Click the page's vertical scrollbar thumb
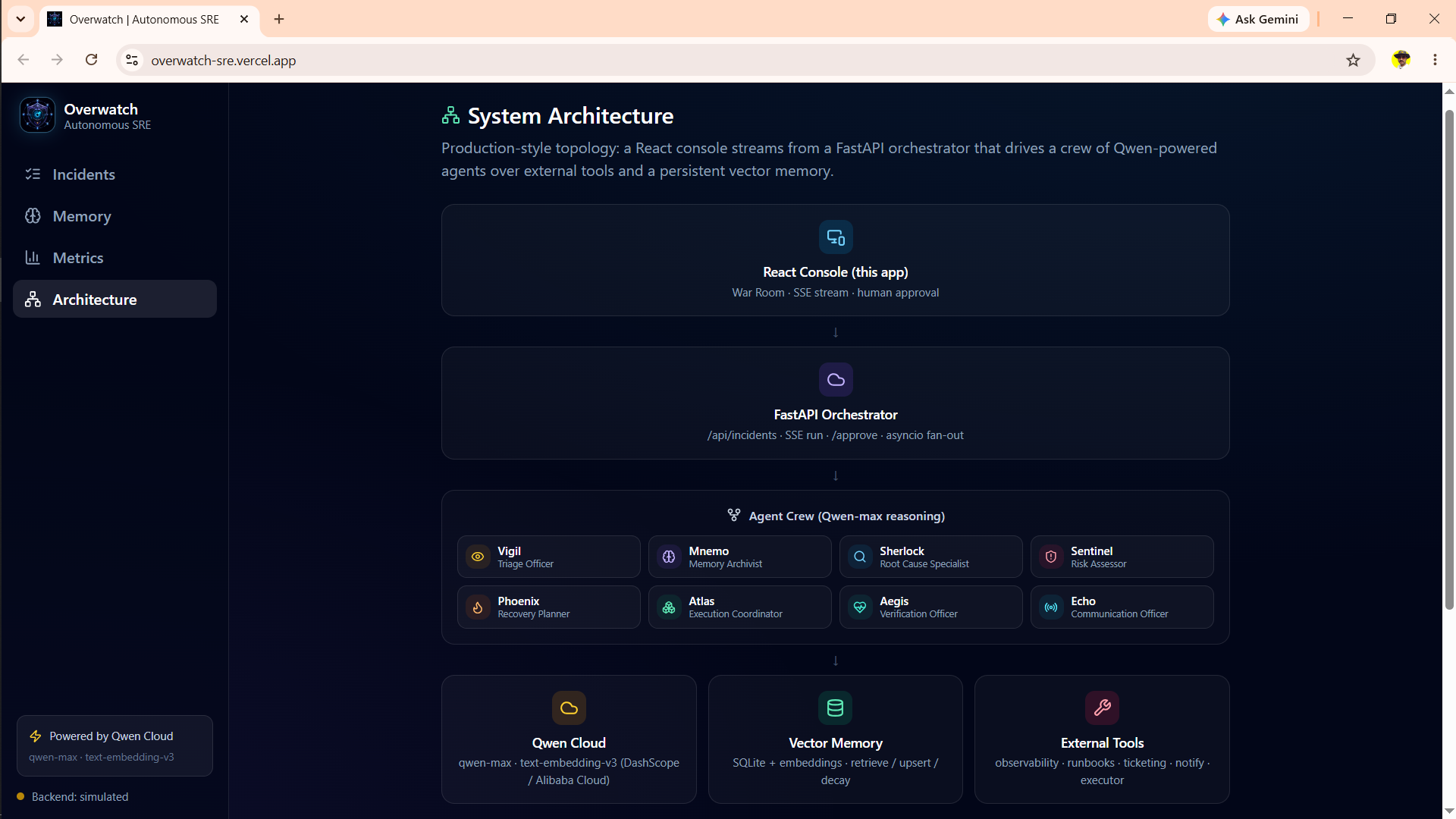 coord(1449,360)
